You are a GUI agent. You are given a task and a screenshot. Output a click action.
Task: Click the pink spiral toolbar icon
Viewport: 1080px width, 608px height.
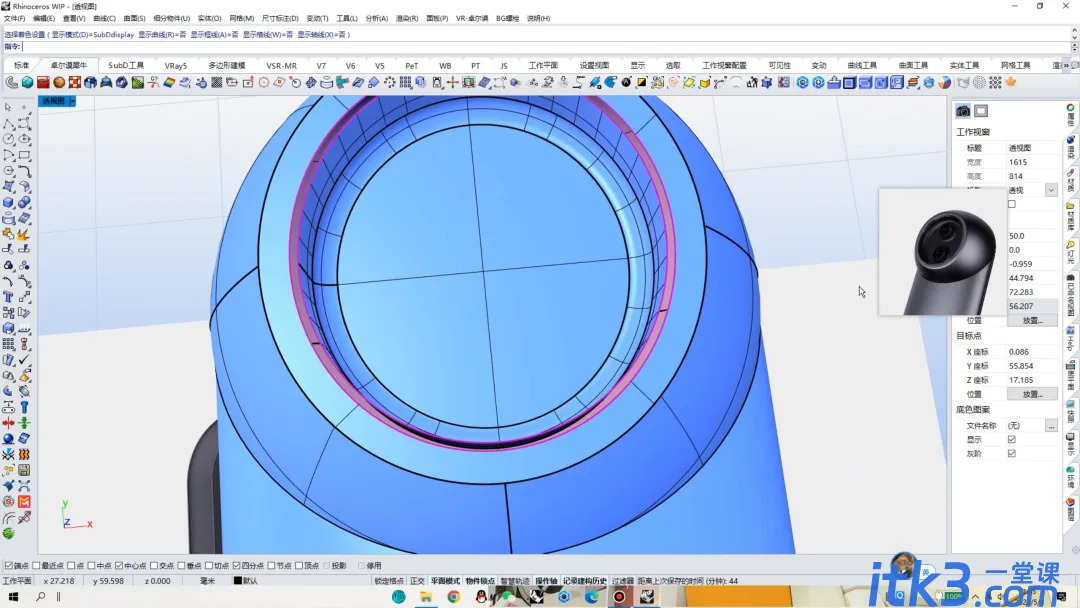click(674, 83)
